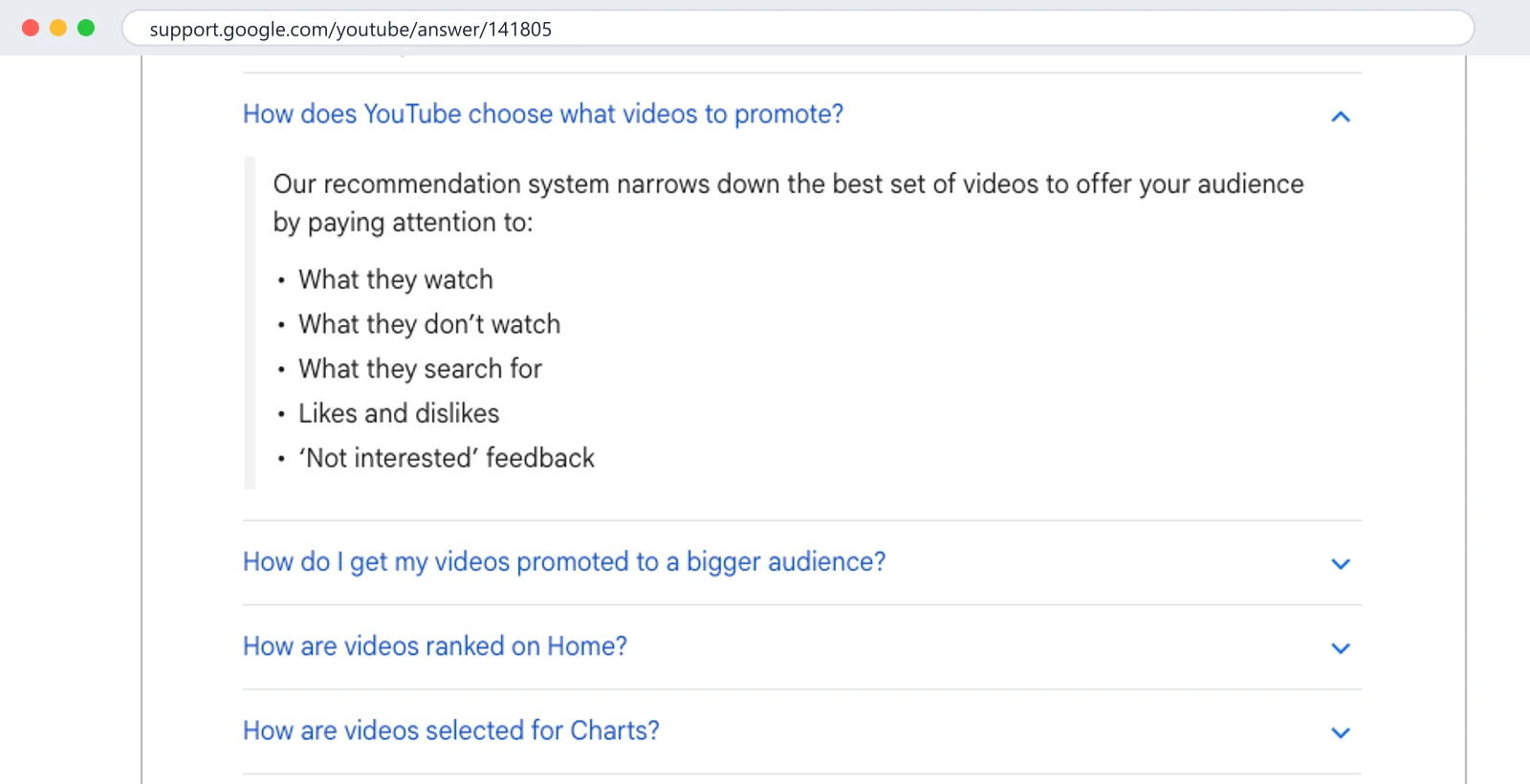The height and width of the screenshot is (784, 1530).
Task: Open 'How do I get my videos promoted' question
Action: coord(564,561)
